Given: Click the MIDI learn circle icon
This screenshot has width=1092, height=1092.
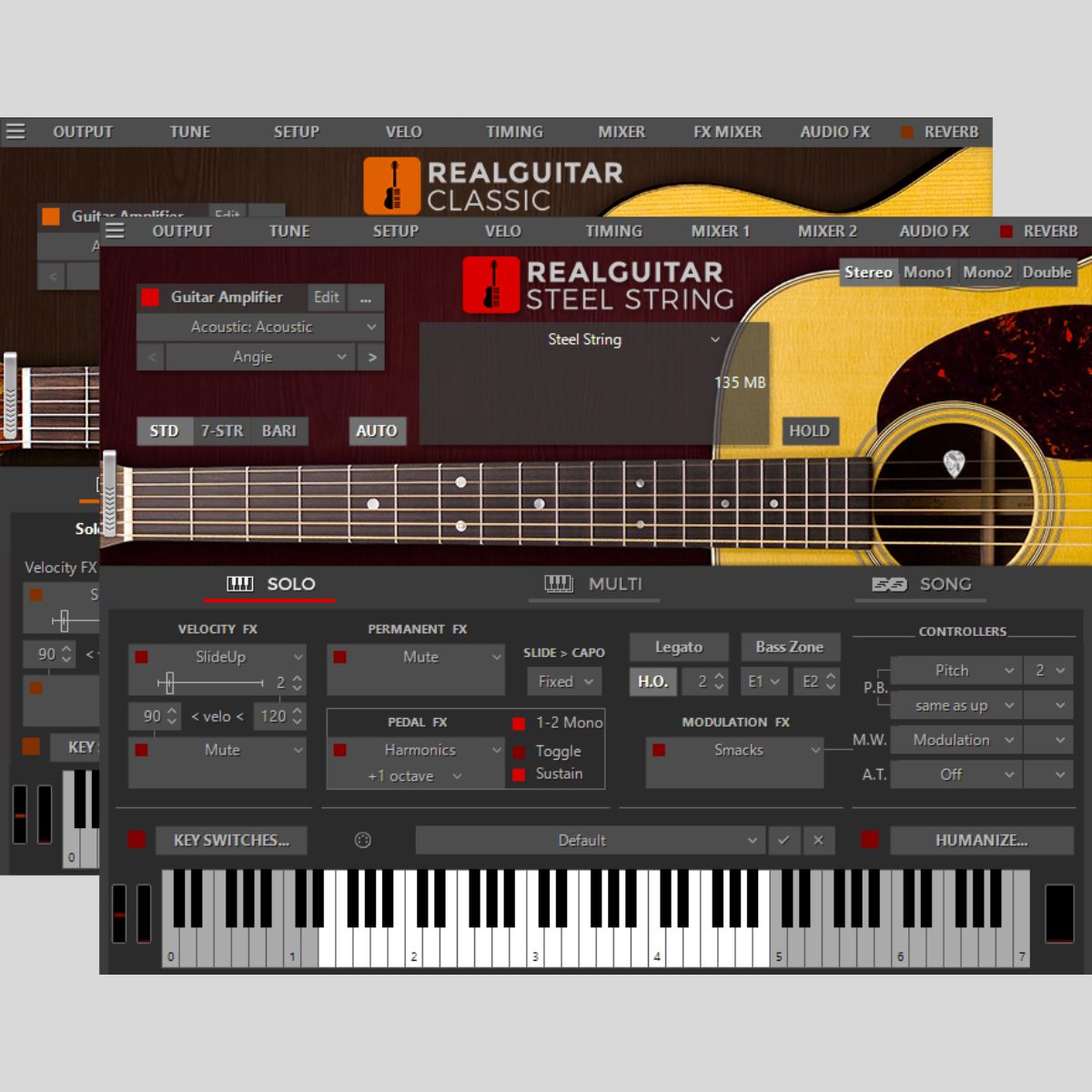Looking at the screenshot, I should coord(363,840).
